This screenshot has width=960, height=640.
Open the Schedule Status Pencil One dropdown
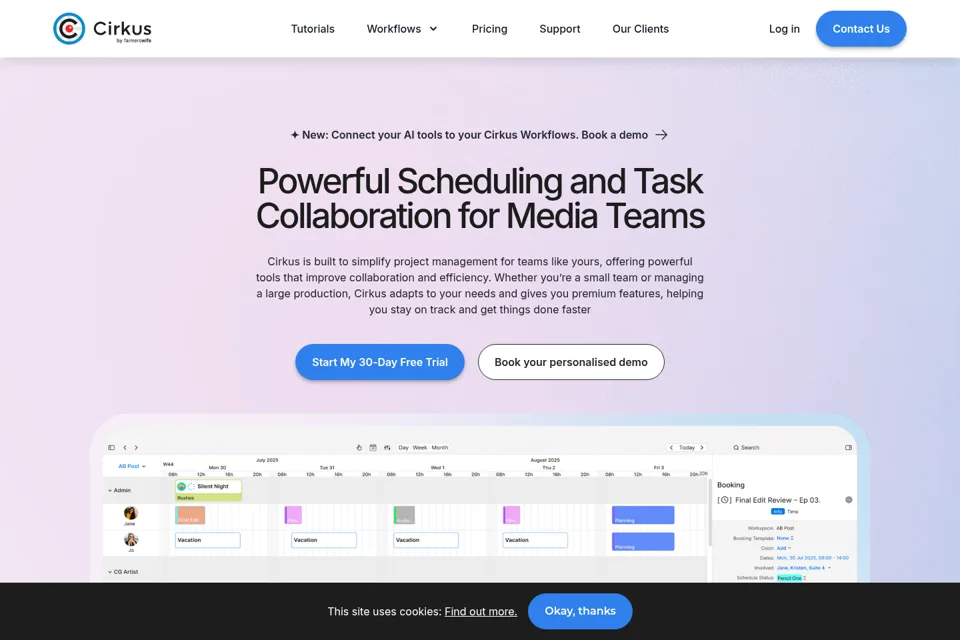tap(791, 578)
